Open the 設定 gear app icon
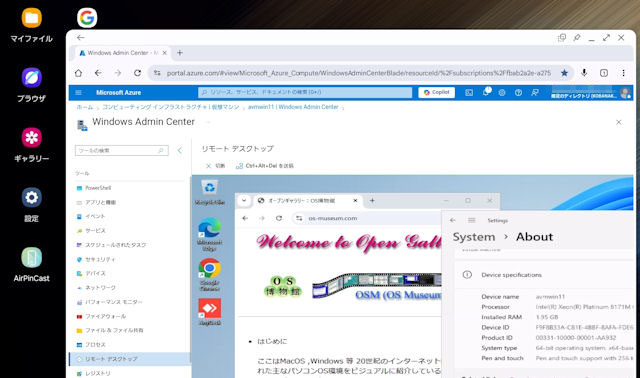 pos(31,198)
